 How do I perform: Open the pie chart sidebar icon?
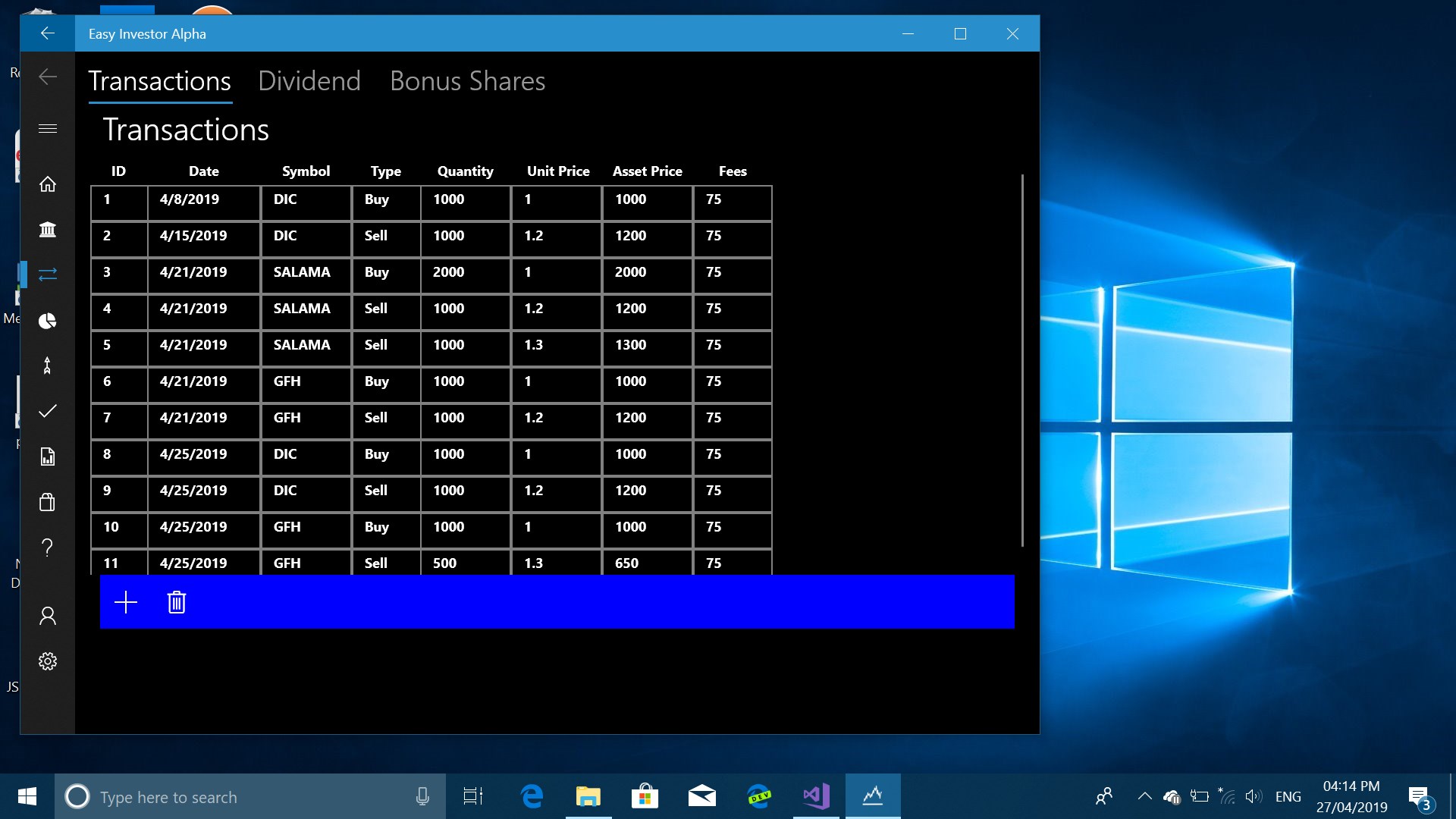click(x=48, y=321)
